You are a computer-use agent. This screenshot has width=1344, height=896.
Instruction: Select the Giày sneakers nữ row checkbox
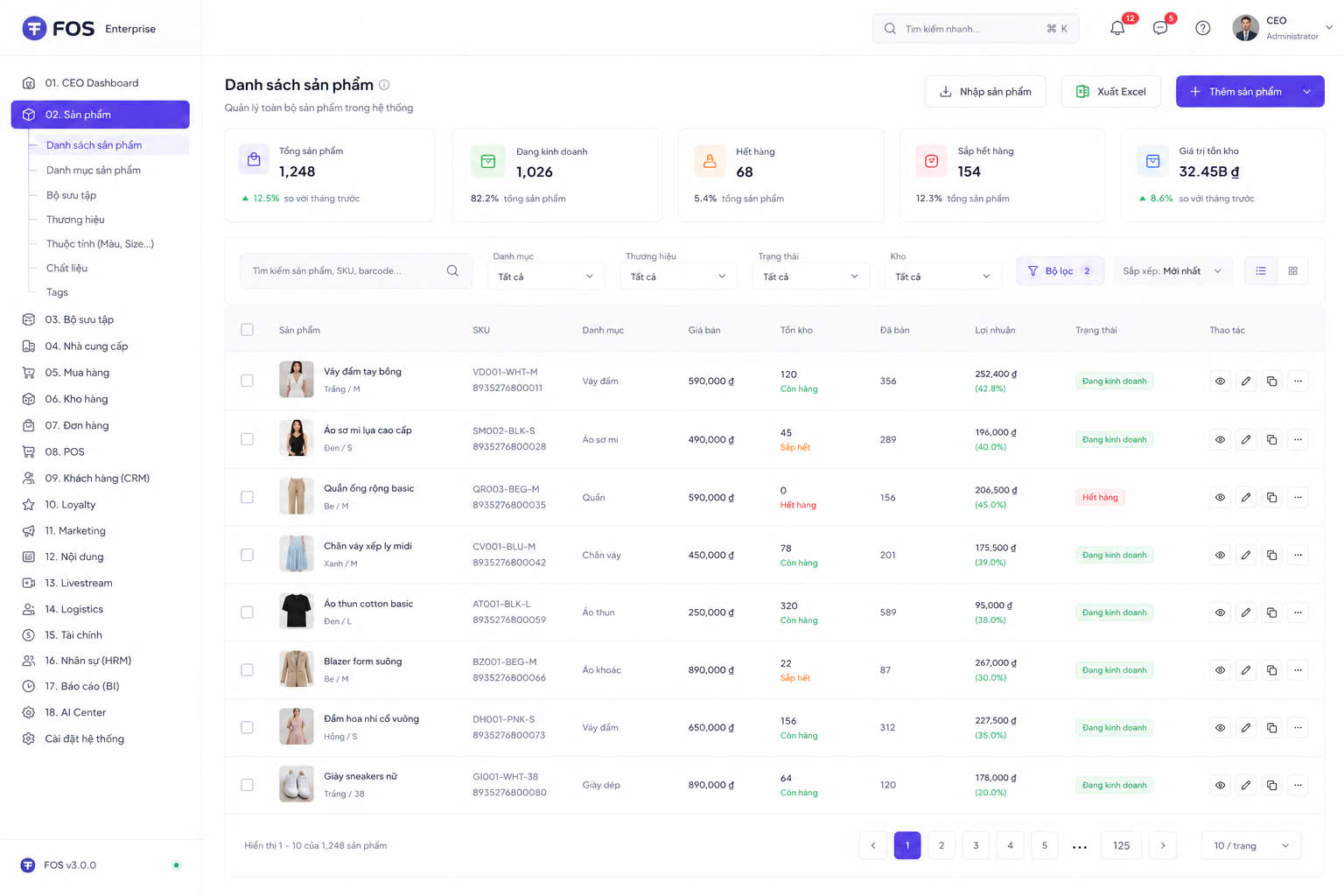(x=247, y=785)
